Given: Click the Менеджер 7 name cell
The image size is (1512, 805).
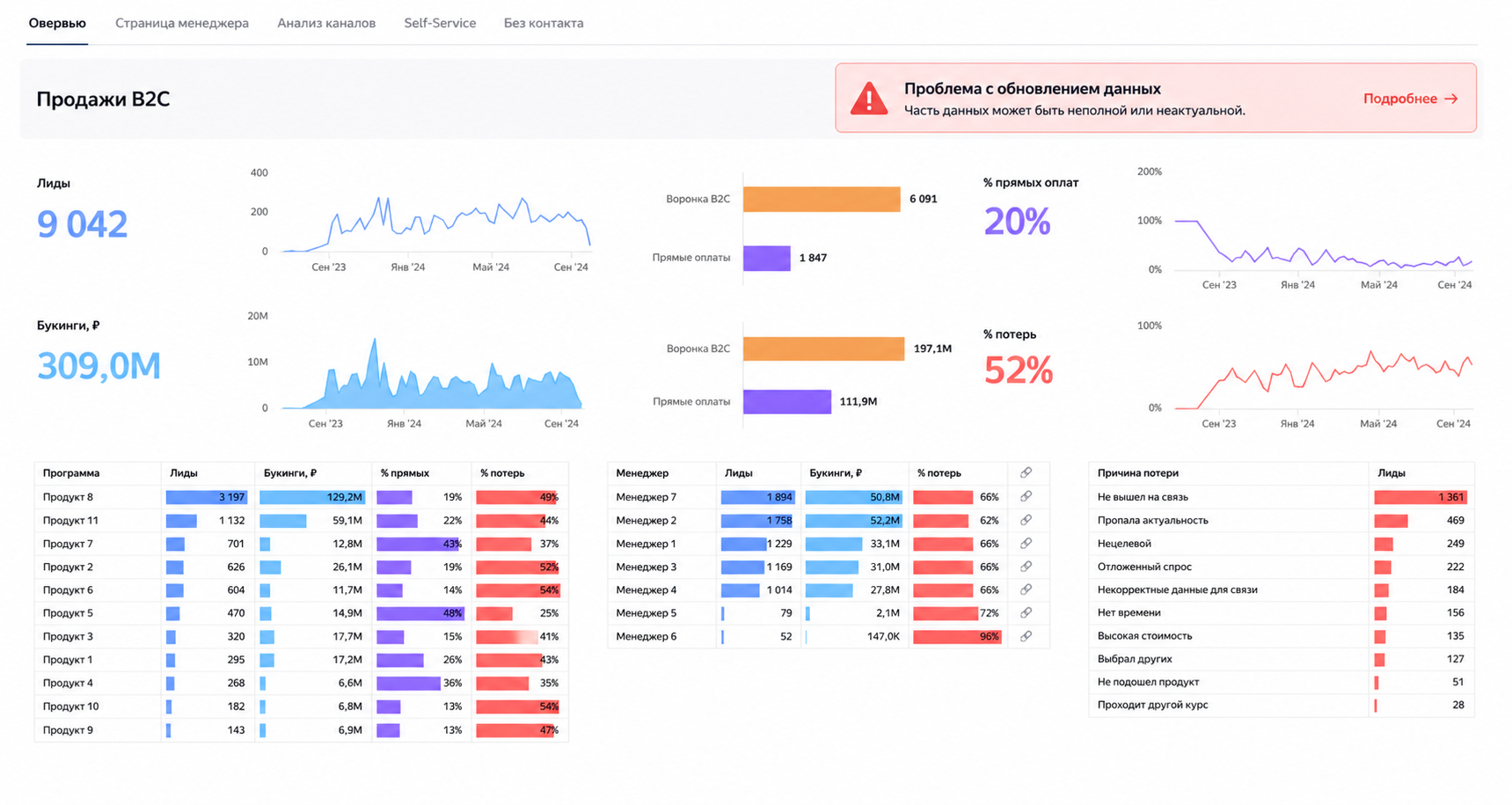Looking at the screenshot, I should [646, 497].
